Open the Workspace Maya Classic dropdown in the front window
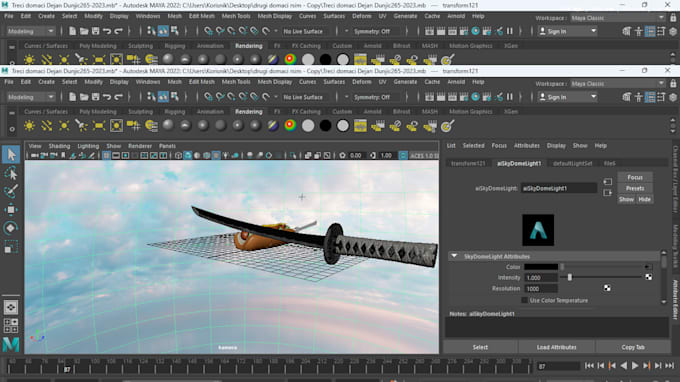The width and height of the screenshot is (680, 382). click(618, 84)
